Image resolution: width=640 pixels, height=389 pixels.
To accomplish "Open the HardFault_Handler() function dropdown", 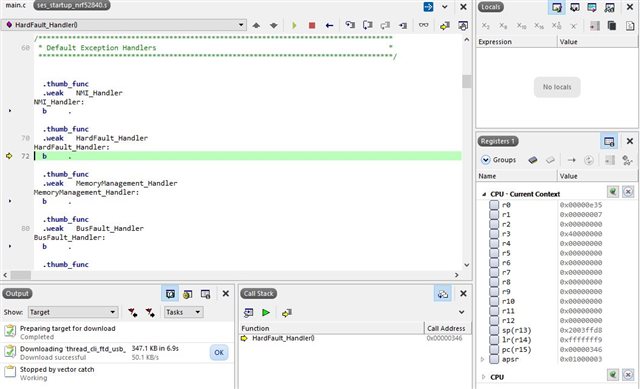I will tap(241, 25).
